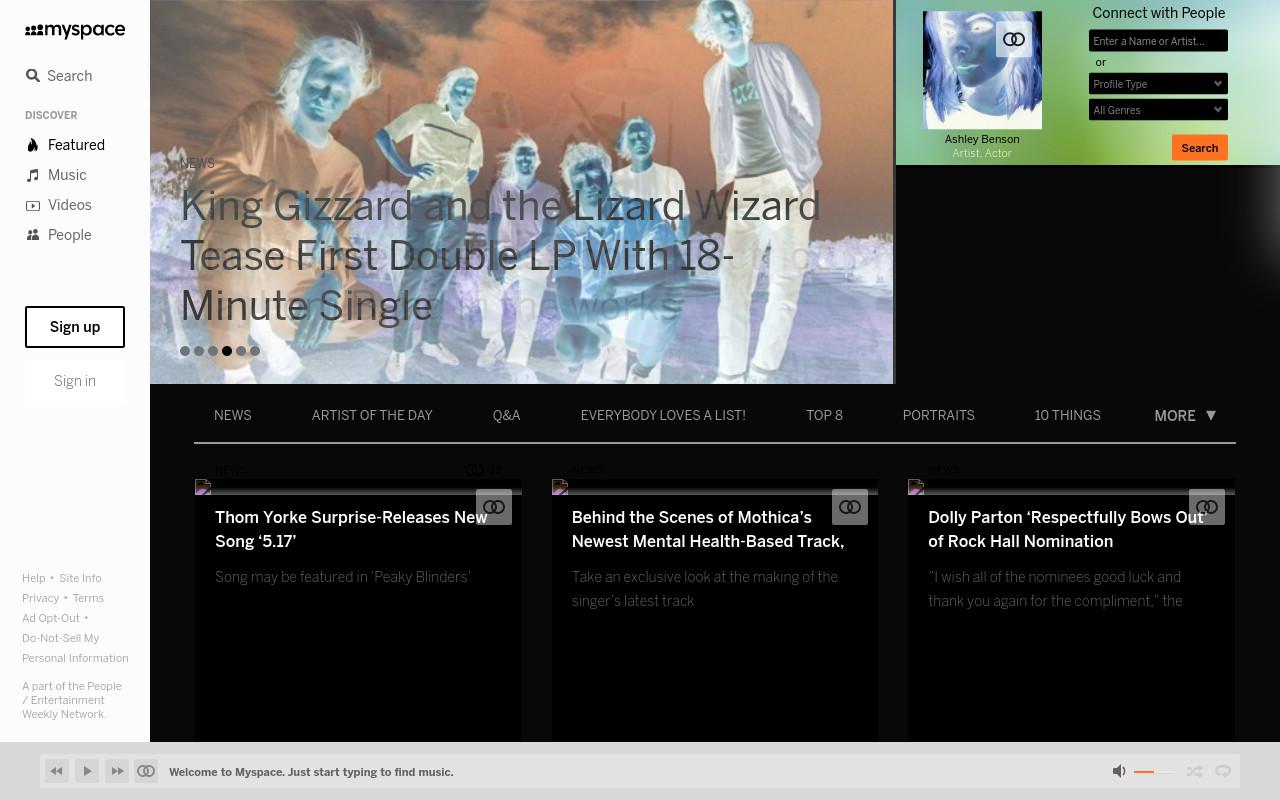Expand the MORE categories menu
1280x800 pixels.
1185,416
